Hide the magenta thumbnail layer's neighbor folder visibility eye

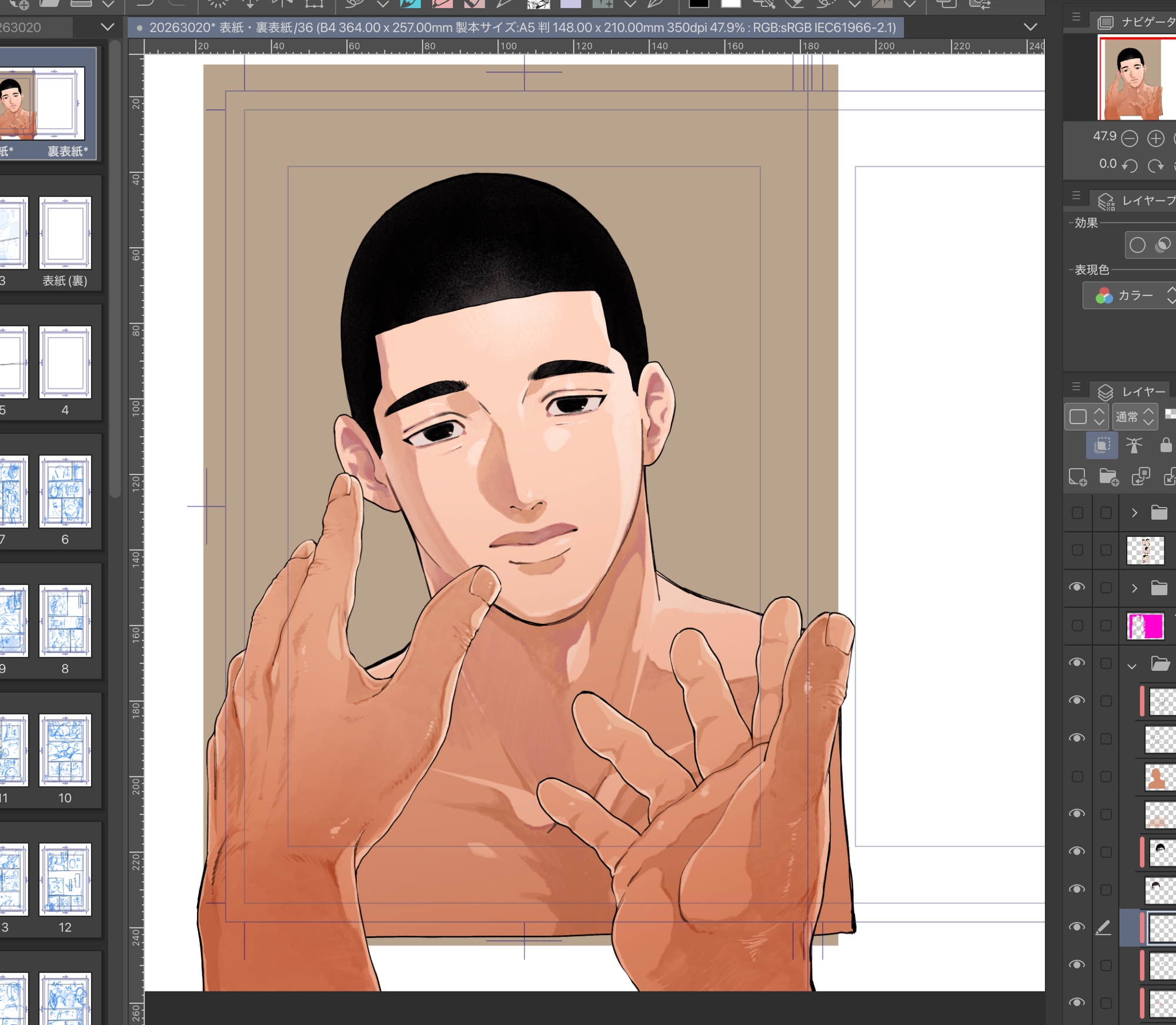click(1077, 587)
